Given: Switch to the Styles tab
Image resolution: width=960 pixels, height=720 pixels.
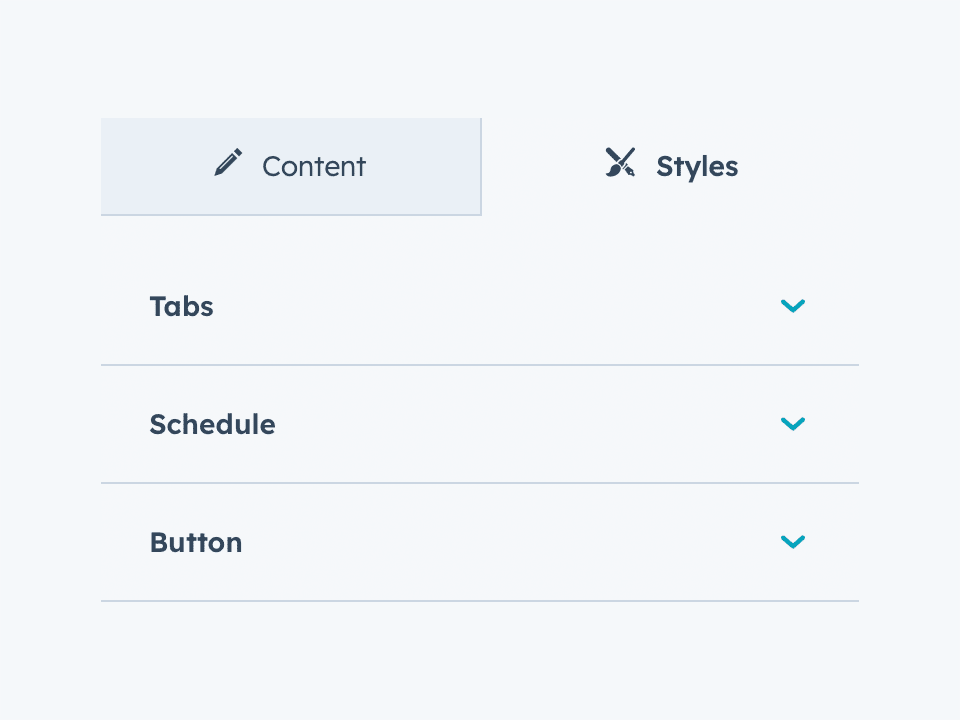Looking at the screenshot, I should click(670, 166).
